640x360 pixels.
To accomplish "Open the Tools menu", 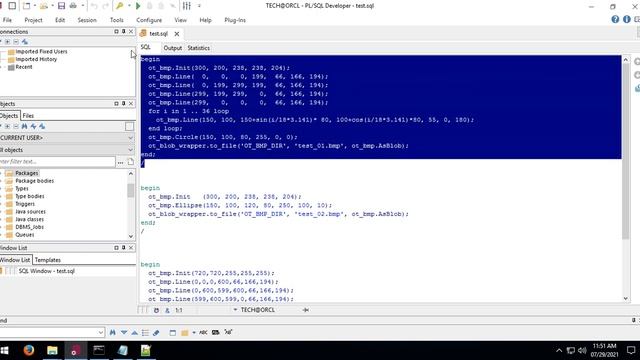I will (x=116, y=20).
